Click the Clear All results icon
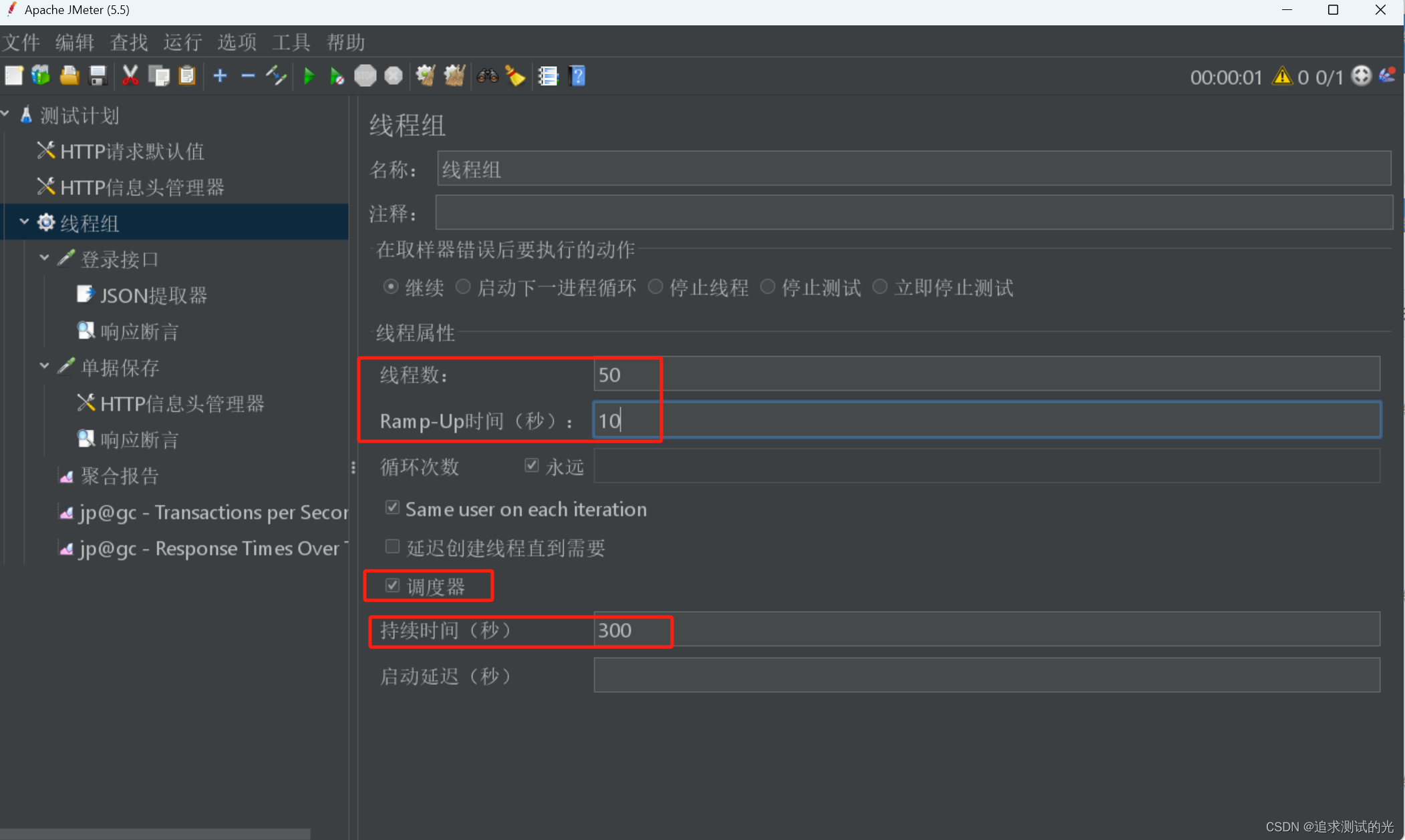Image resolution: width=1405 pixels, height=840 pixels. (x=454, y=76)
